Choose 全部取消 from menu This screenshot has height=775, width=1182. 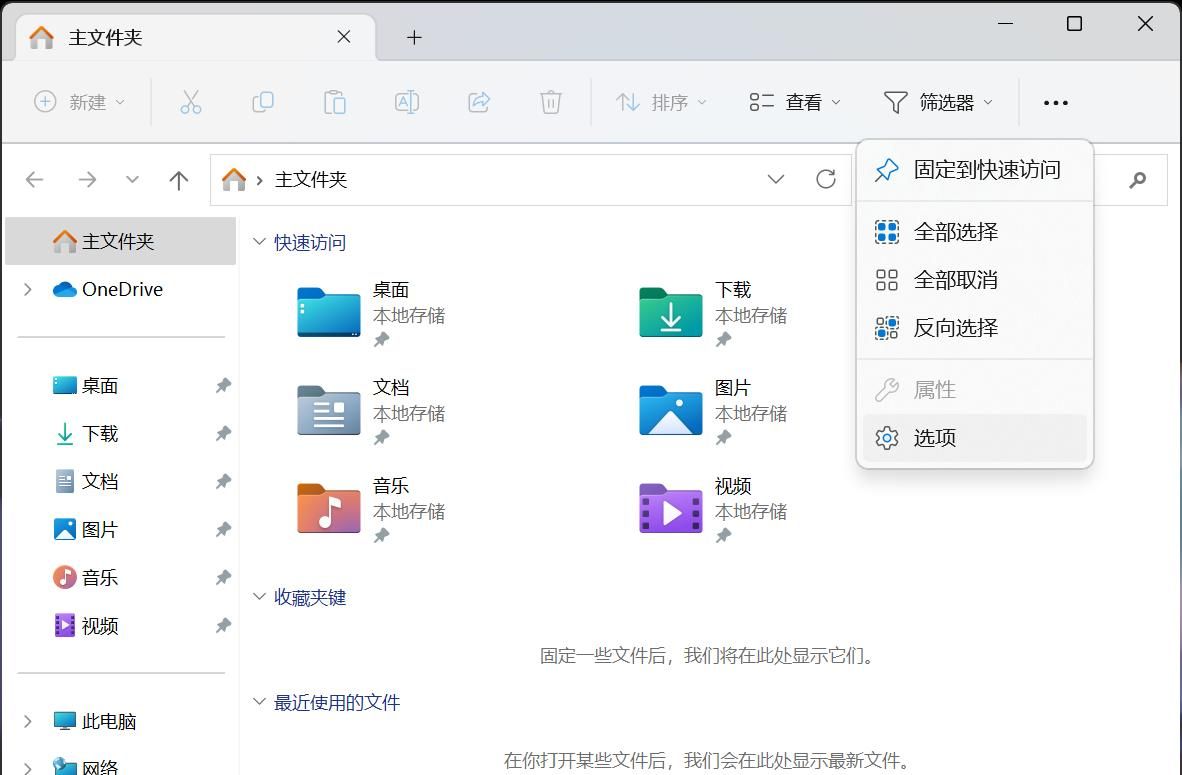pyautogui.click(x=975, y=280)
